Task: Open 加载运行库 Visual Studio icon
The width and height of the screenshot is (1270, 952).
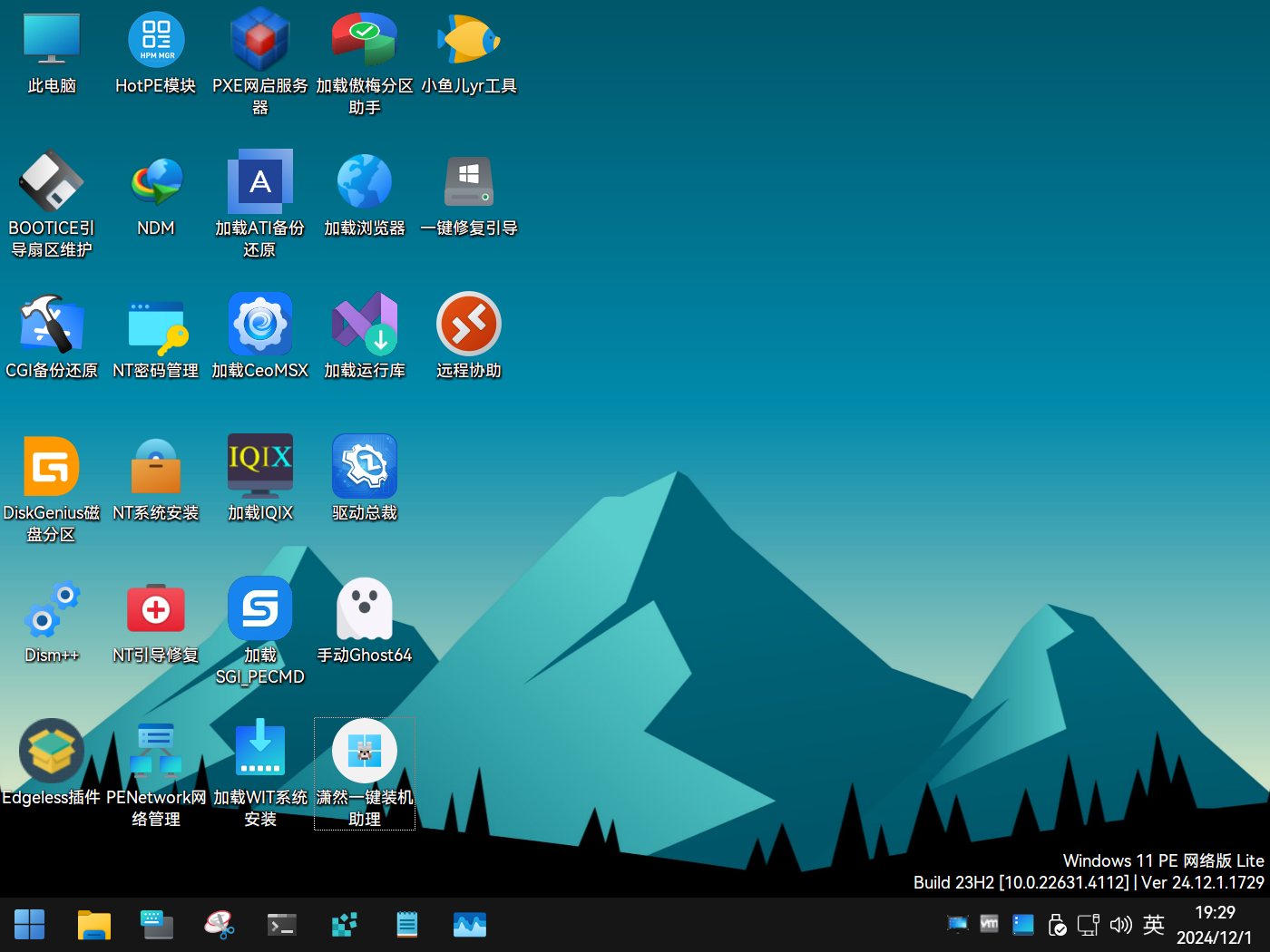Action: click(x=365, y=337)
